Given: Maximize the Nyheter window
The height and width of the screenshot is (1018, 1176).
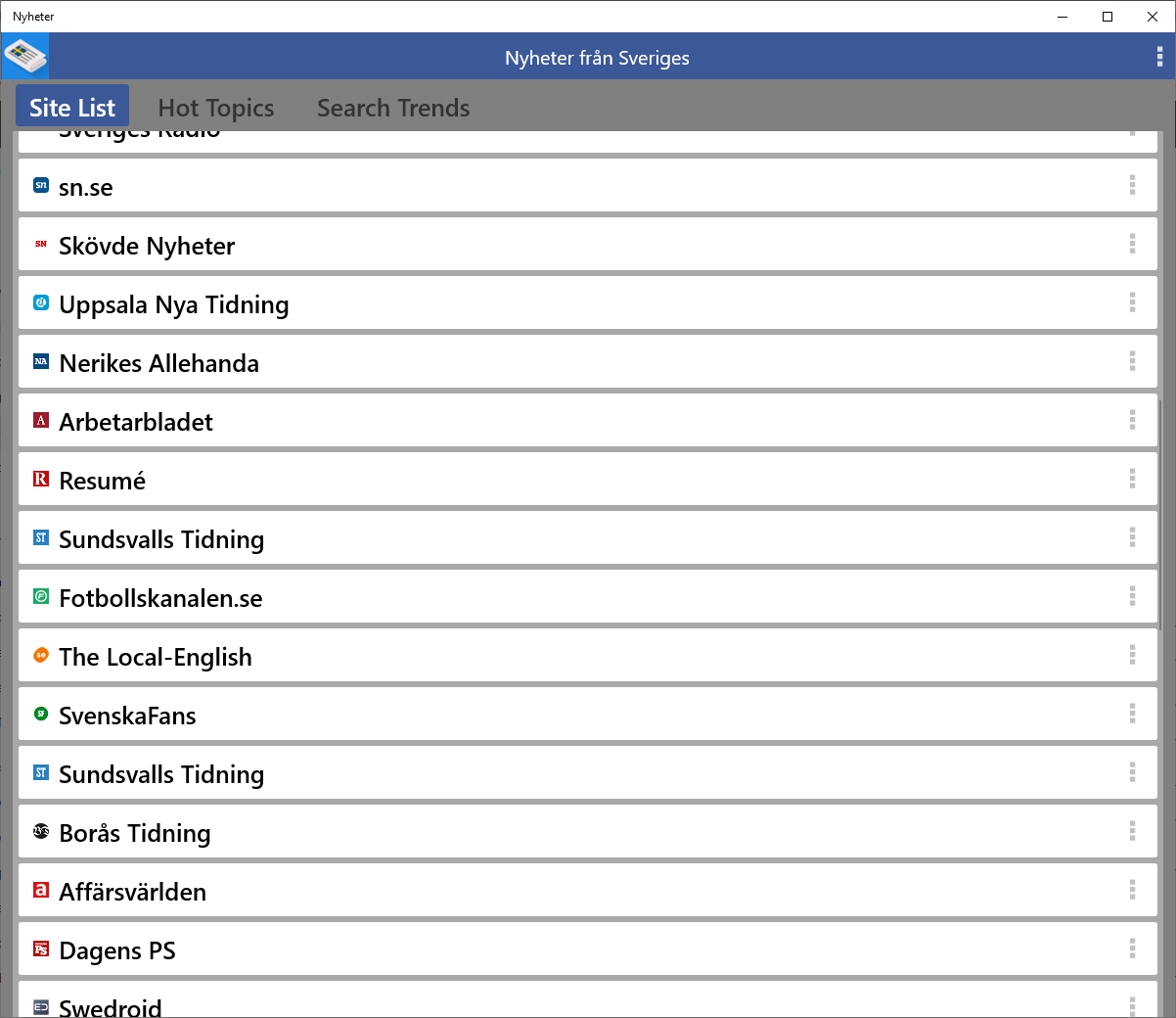Looking at the screenshot, I should 1108,17.
